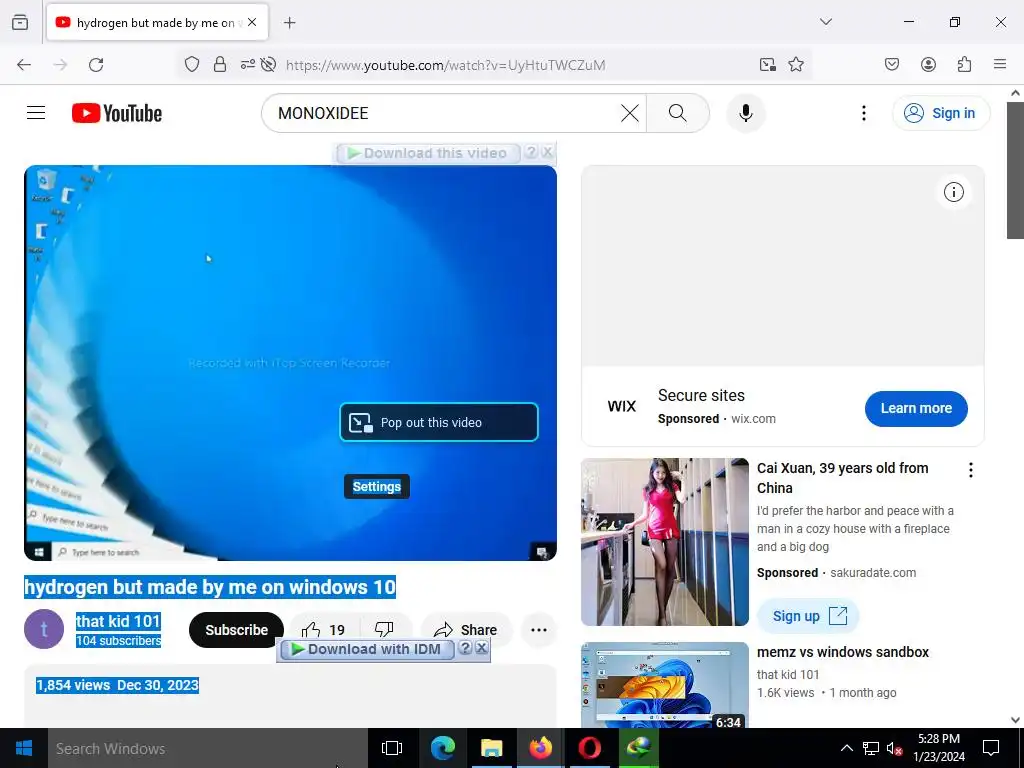
Task: Like this video, 19 likes
Action: coord(324,630)
